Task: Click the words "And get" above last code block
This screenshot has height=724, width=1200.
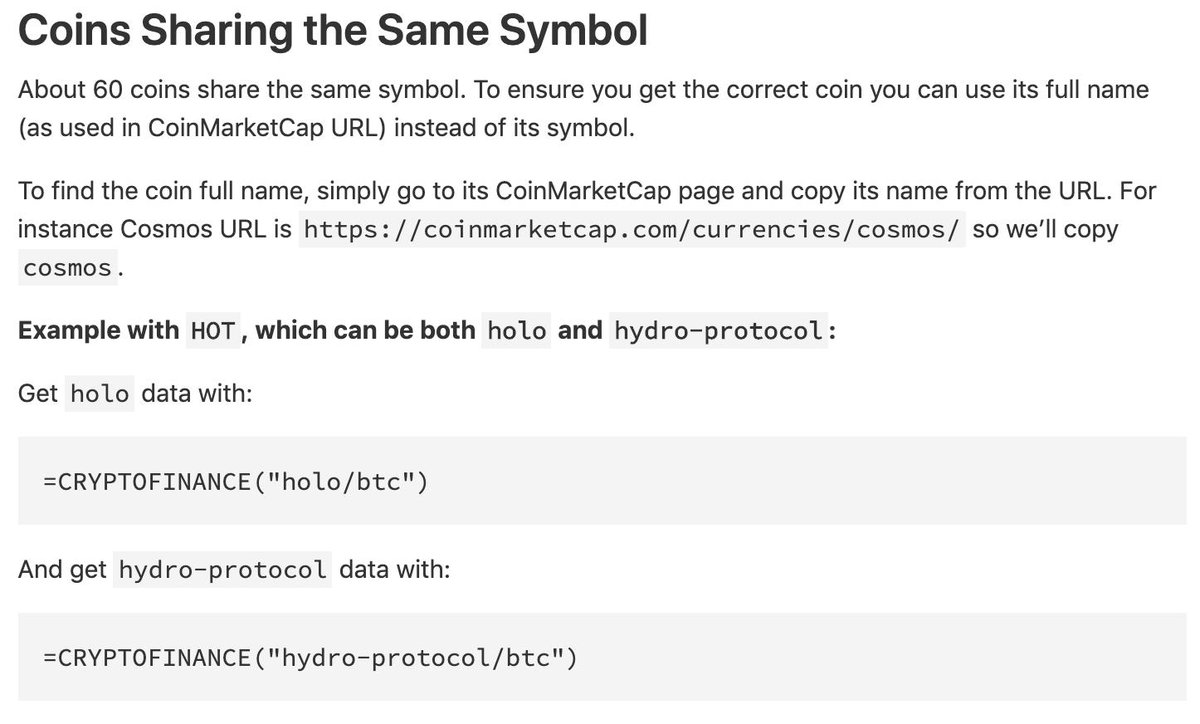Action: tap(62, 570)
